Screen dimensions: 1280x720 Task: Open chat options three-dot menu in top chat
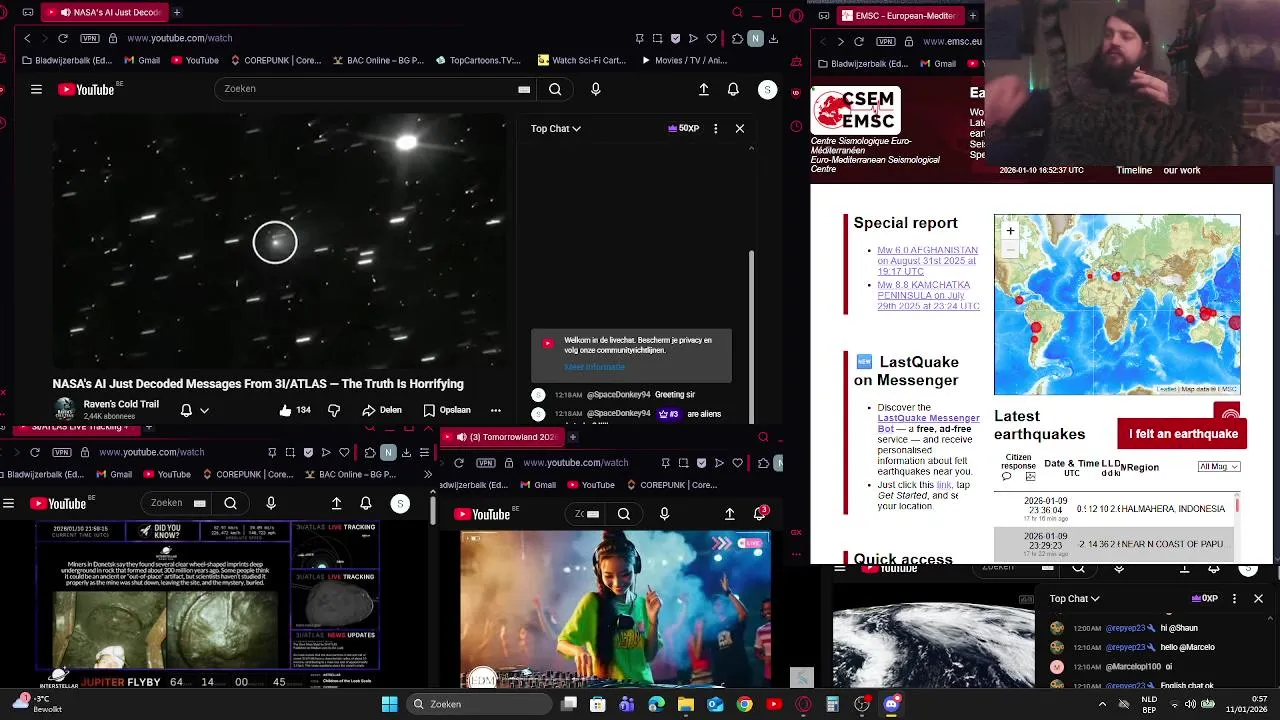click(x=715, y=128)
